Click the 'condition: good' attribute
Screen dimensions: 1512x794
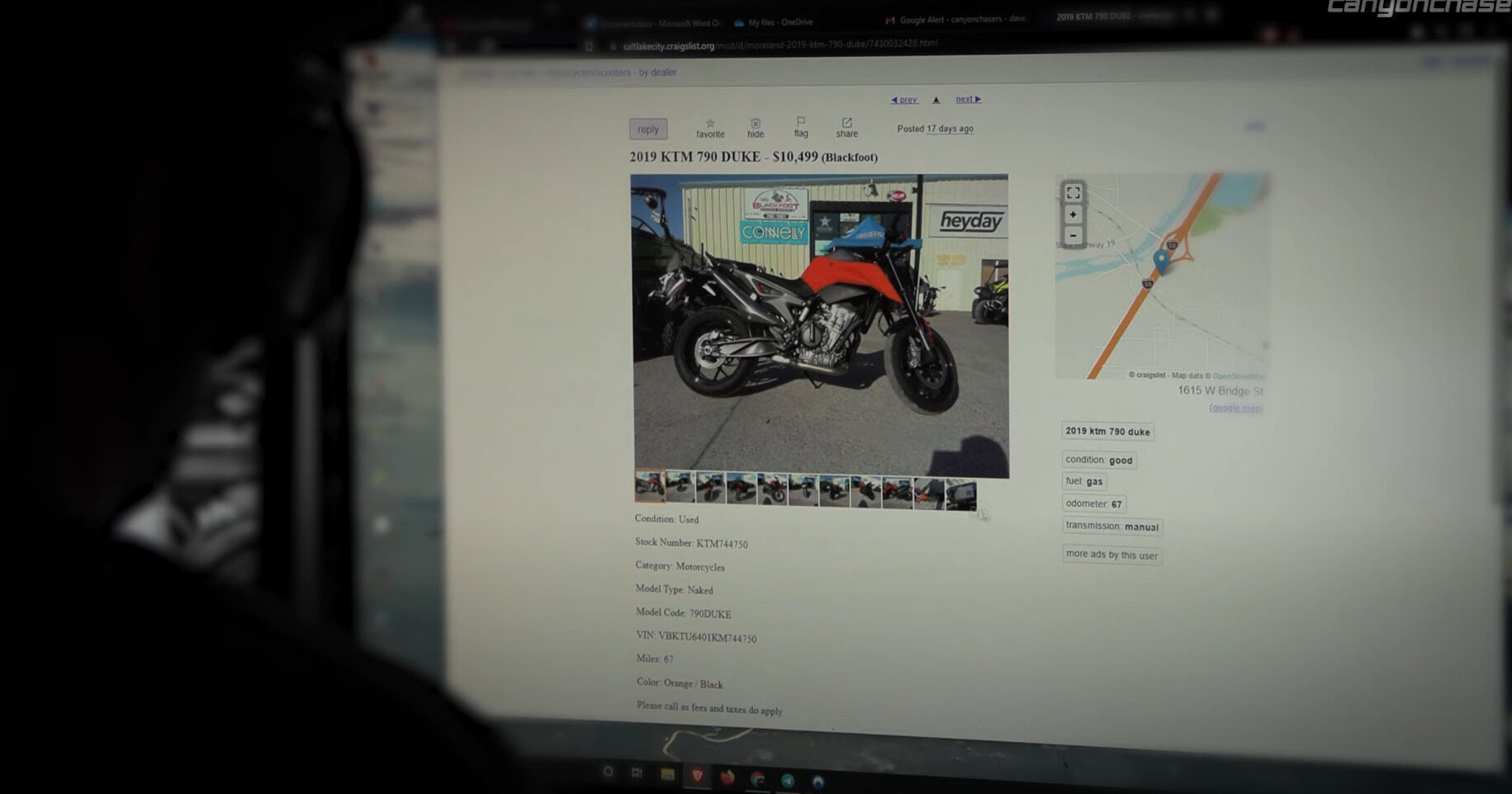[1099, 460]
